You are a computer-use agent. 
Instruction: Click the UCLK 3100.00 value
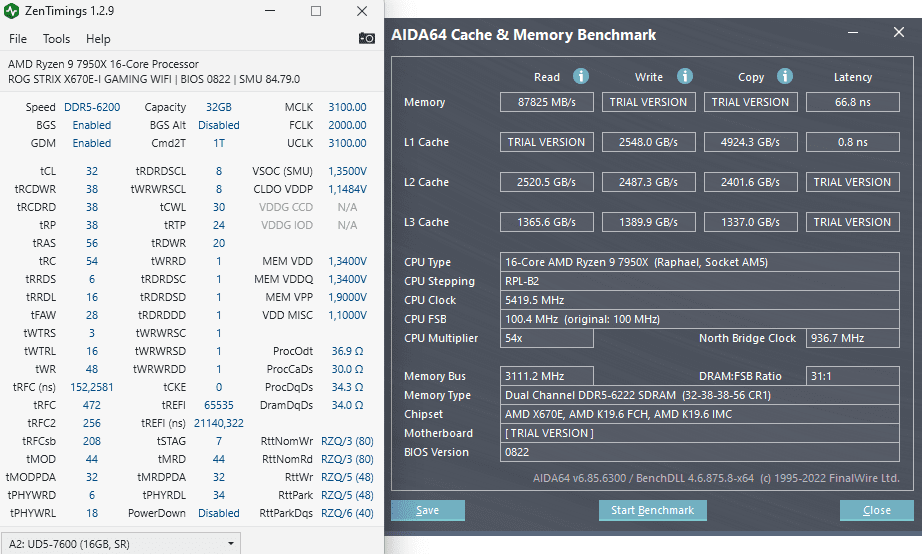point(347,143)
